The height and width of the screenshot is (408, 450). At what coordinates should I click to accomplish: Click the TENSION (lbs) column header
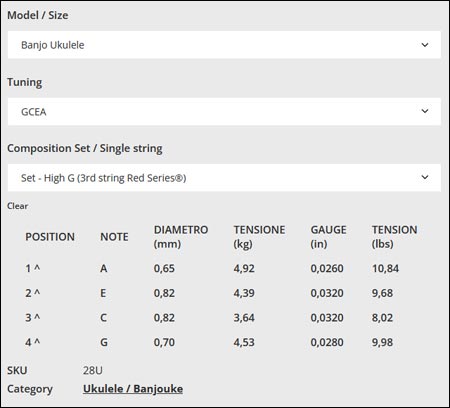[395, 237]
